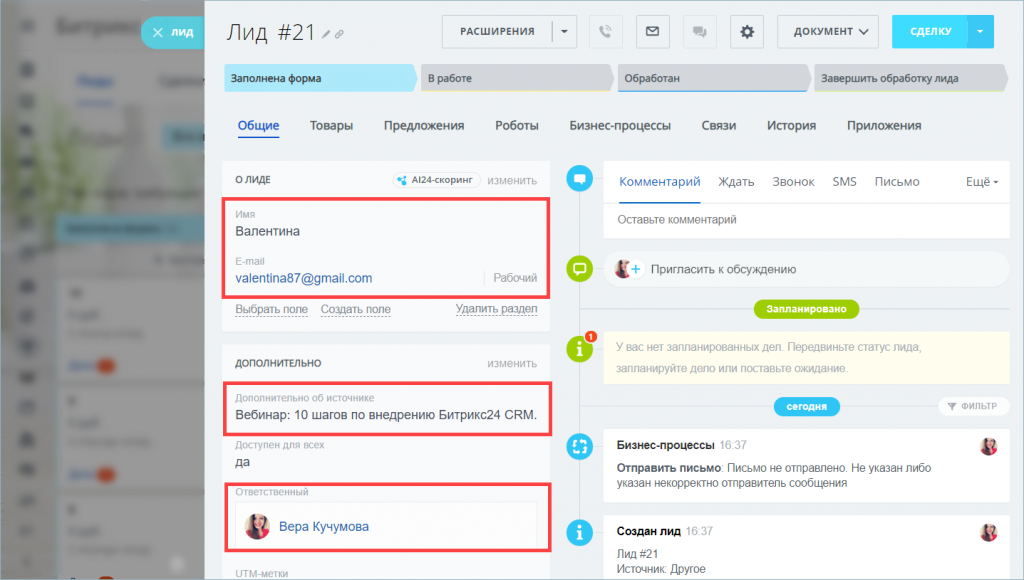Click the blue comment timeline icon

pyautogui.click(x=579, y=180)
